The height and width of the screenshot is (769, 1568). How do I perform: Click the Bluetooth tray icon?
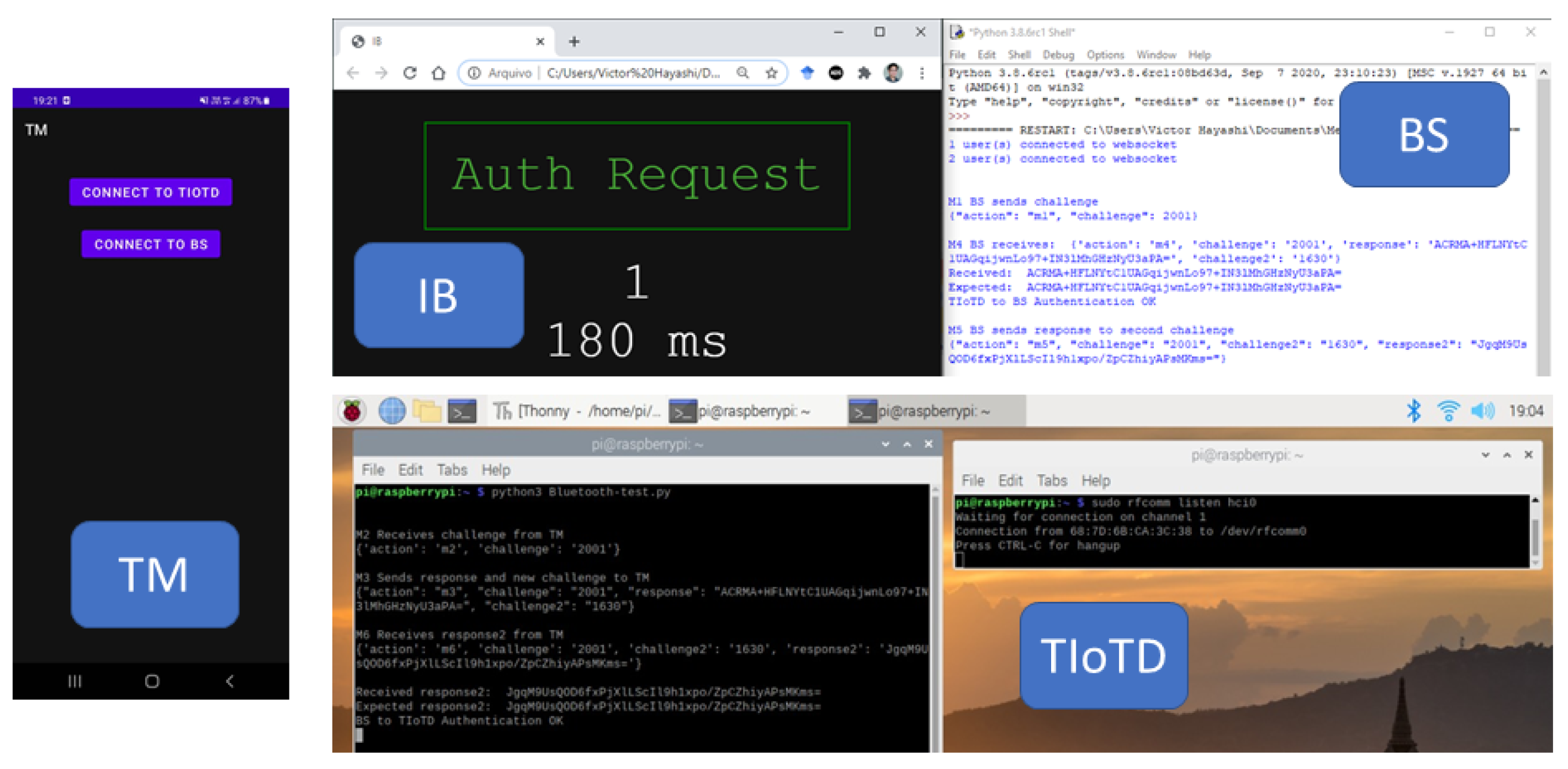pyautogui.click(x=1413, y=411)
